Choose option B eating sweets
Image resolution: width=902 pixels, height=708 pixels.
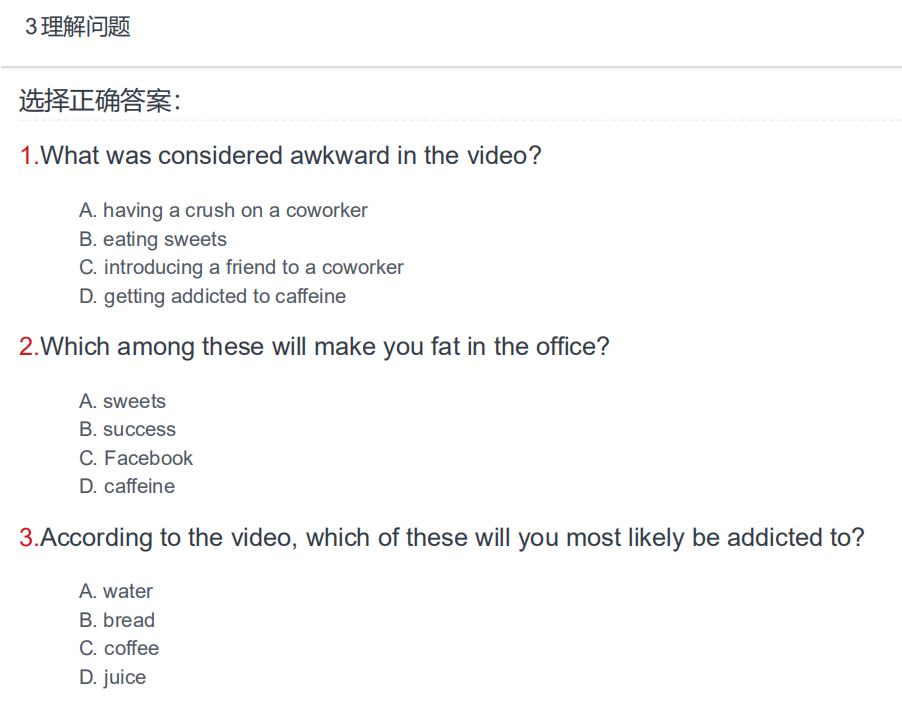click(153, 239)
